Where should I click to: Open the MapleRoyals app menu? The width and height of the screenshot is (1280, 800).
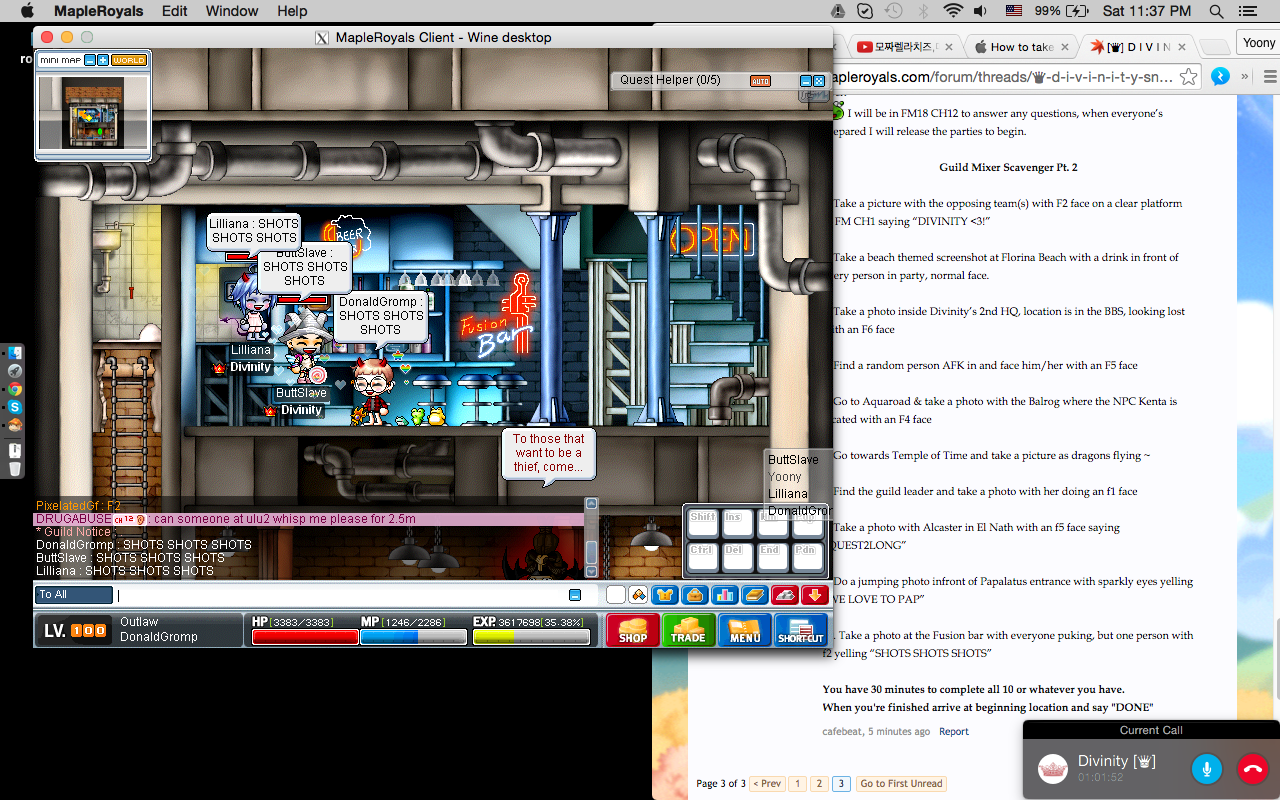(x=98, y=11)
